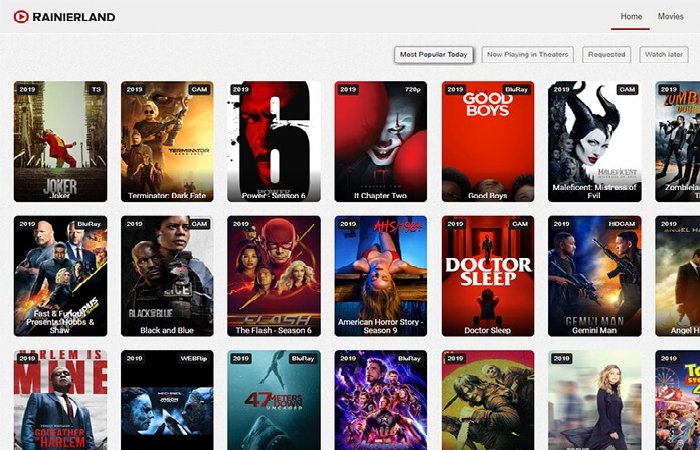Click the 2019 year badge on Joker
Image resolution: width=700 pixels, height=450 pixels.
(27, 89)
